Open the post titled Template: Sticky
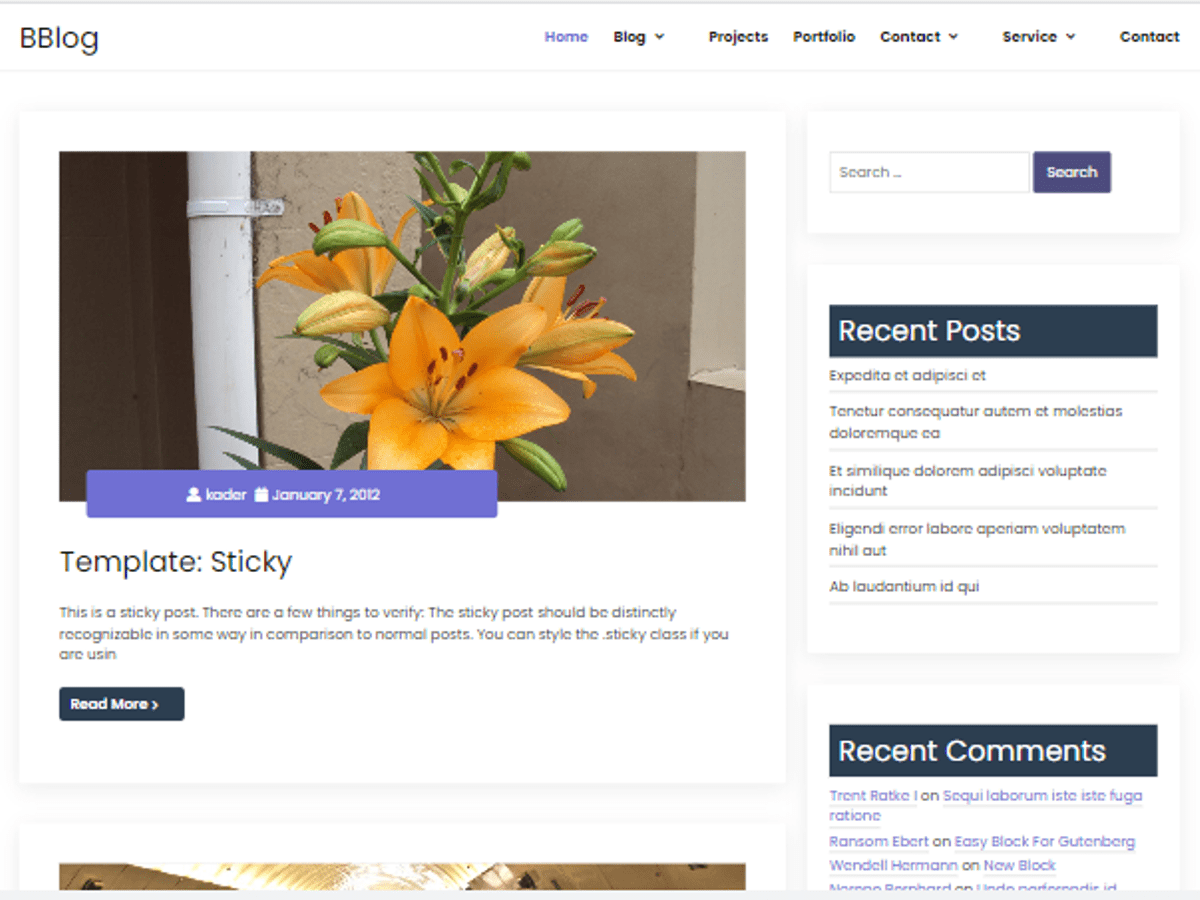Image resolution: width=1200 pixels, height=900 pixels. pyautogui.click(x=176, y=562)
